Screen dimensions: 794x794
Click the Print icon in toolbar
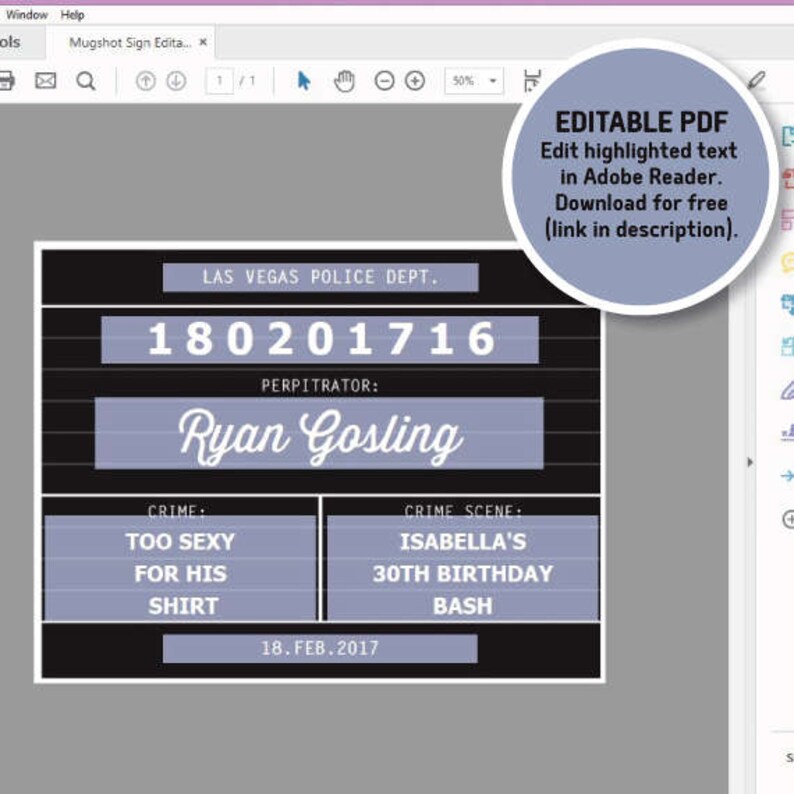tap(6, 81)
